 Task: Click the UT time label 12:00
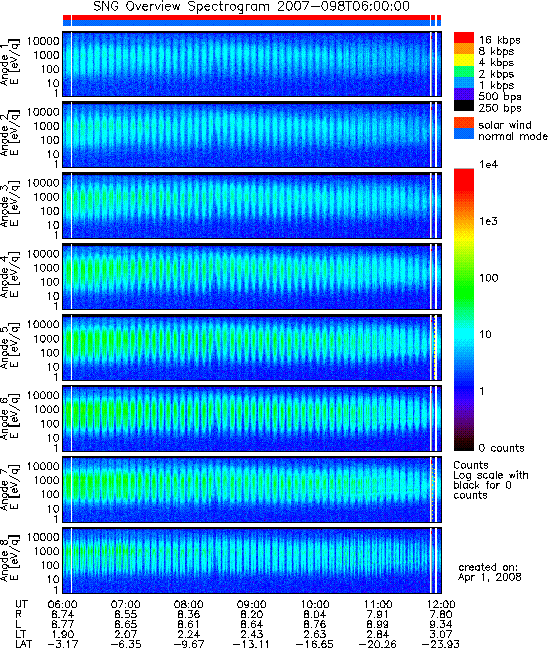tap(441, 604)
